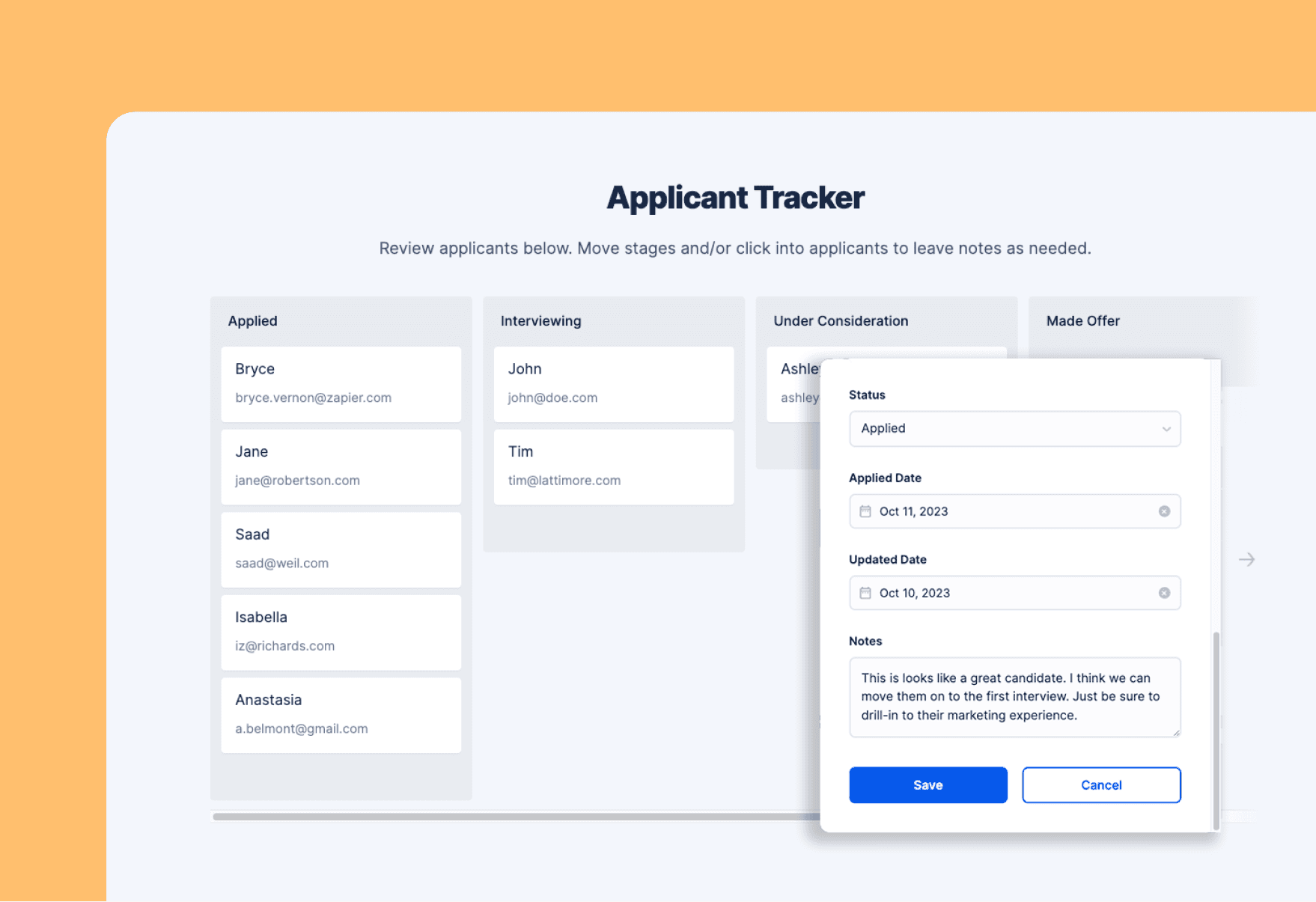This screenshot has height=902, width=1316.
Task: Click the calendar icon in Applied Date
Action: 865,511
